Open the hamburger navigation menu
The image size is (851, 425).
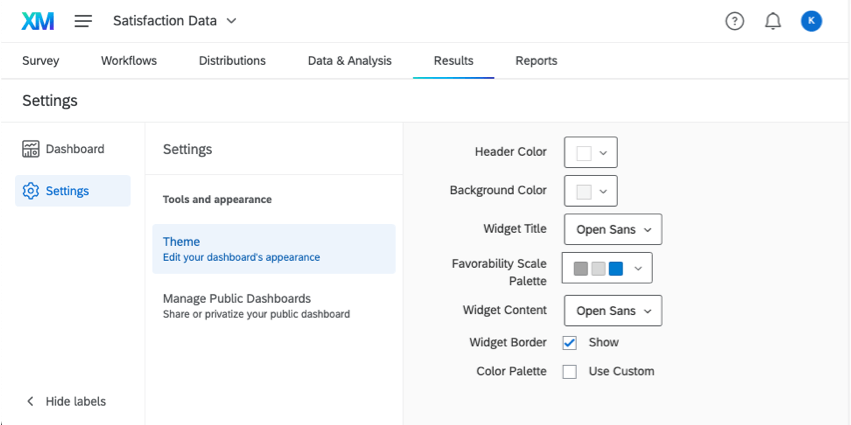(x=84, y=21)
